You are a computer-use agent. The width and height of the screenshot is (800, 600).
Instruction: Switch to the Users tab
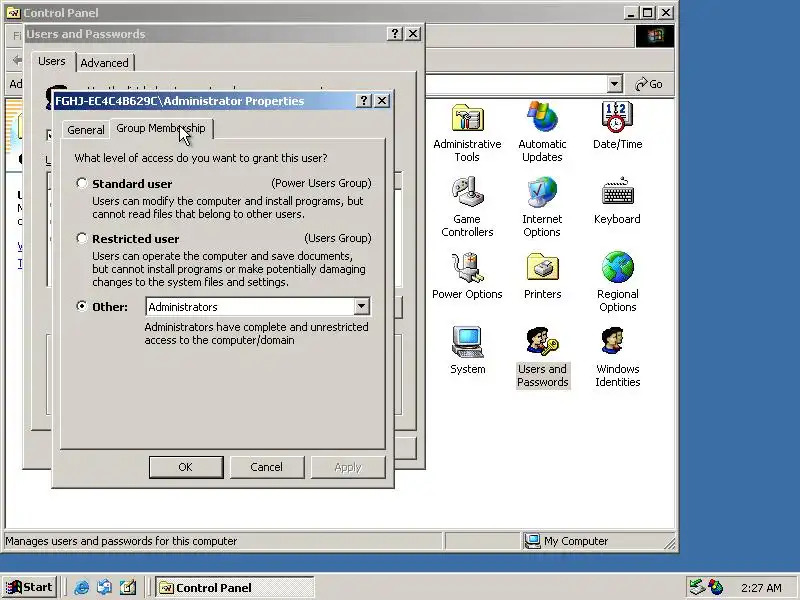[x=52, y=61]
